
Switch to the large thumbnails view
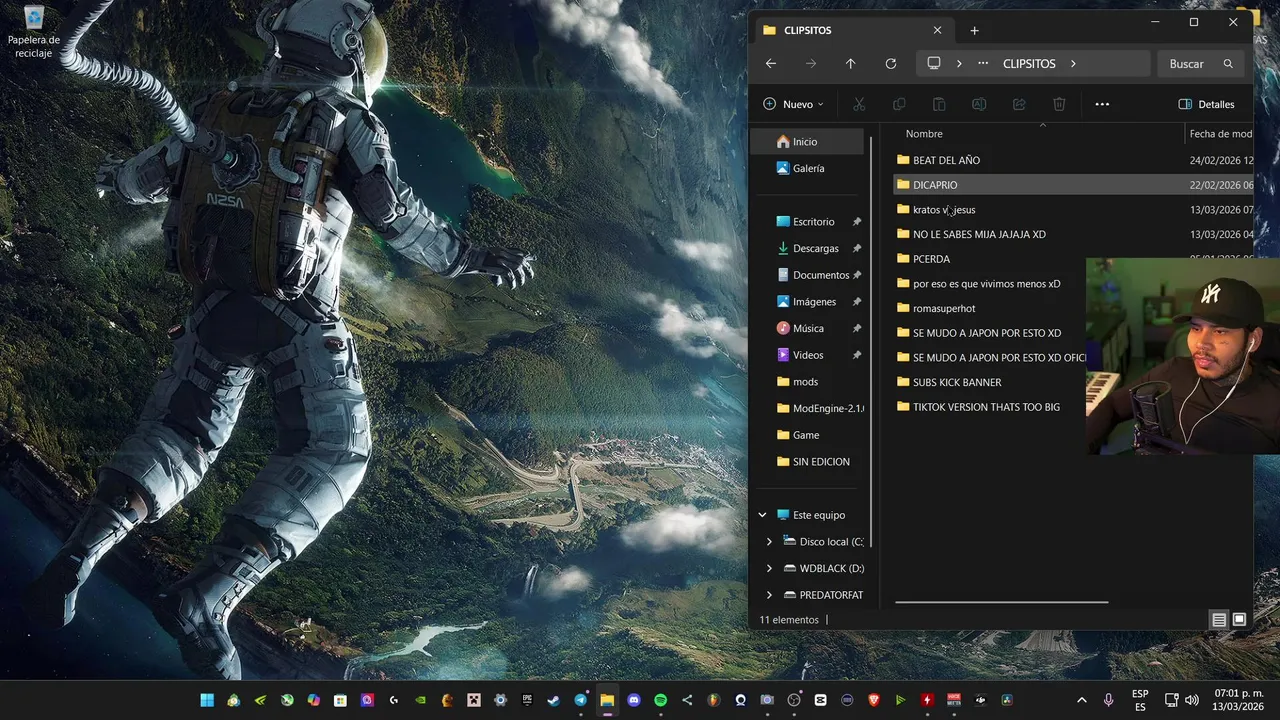pos(1239,620)
